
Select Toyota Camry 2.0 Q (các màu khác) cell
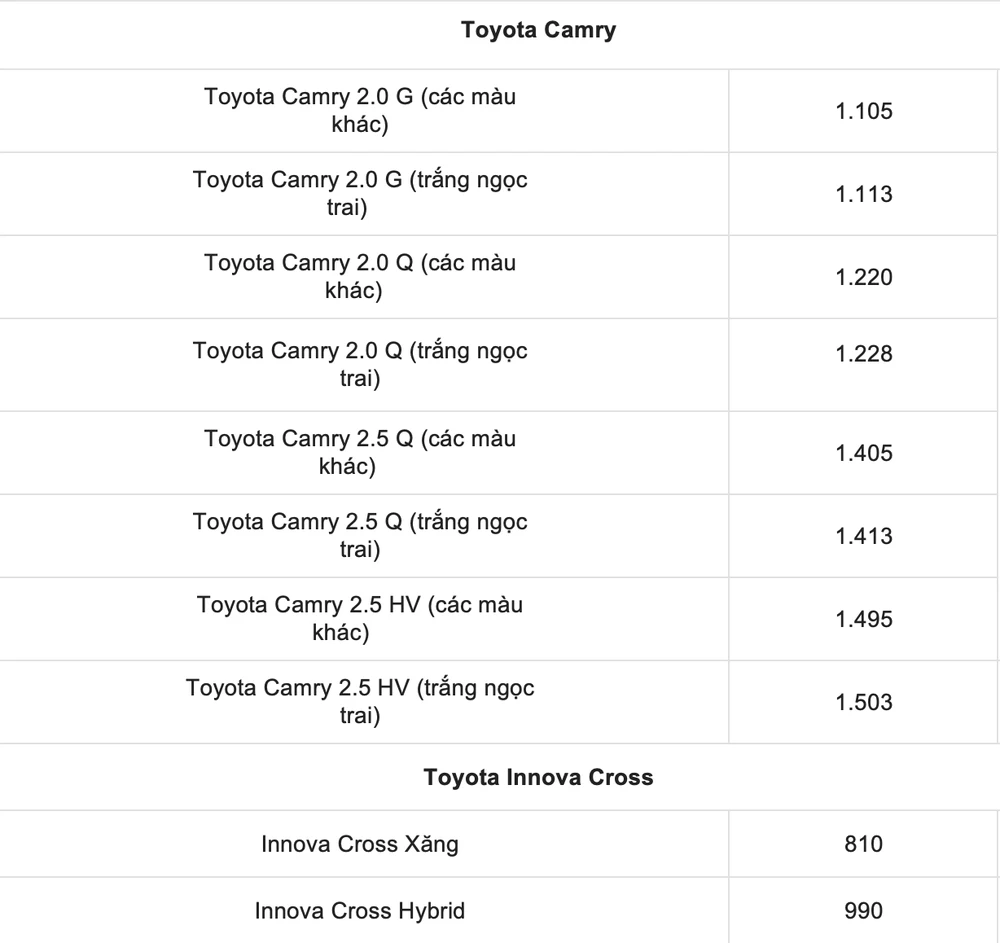pos(360,277)
